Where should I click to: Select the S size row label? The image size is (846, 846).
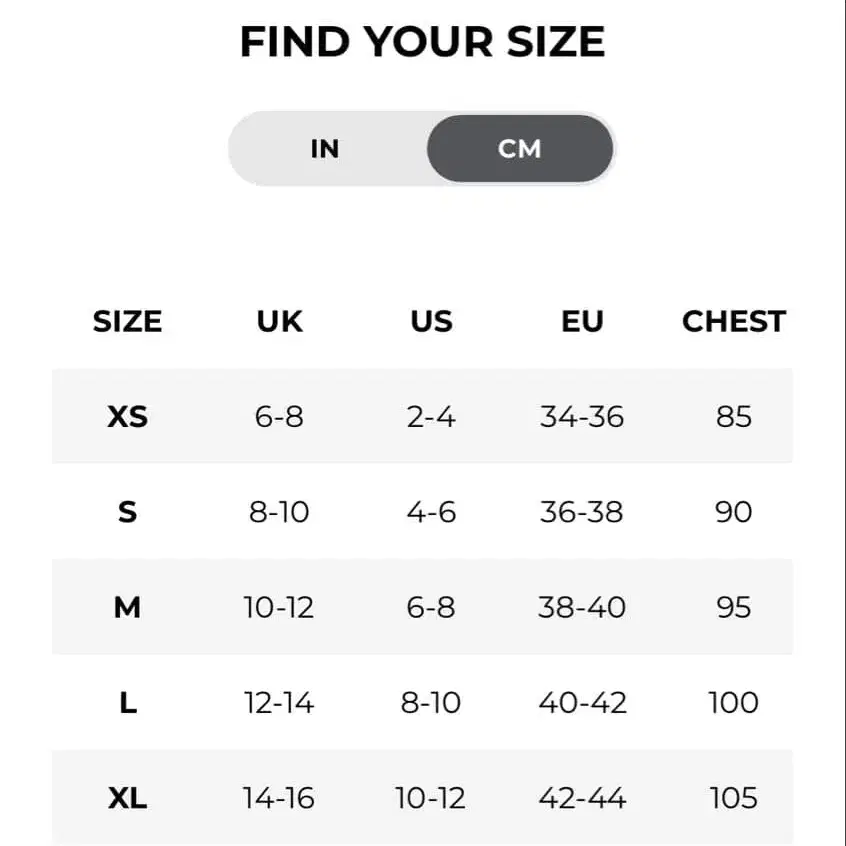[127, 512]
